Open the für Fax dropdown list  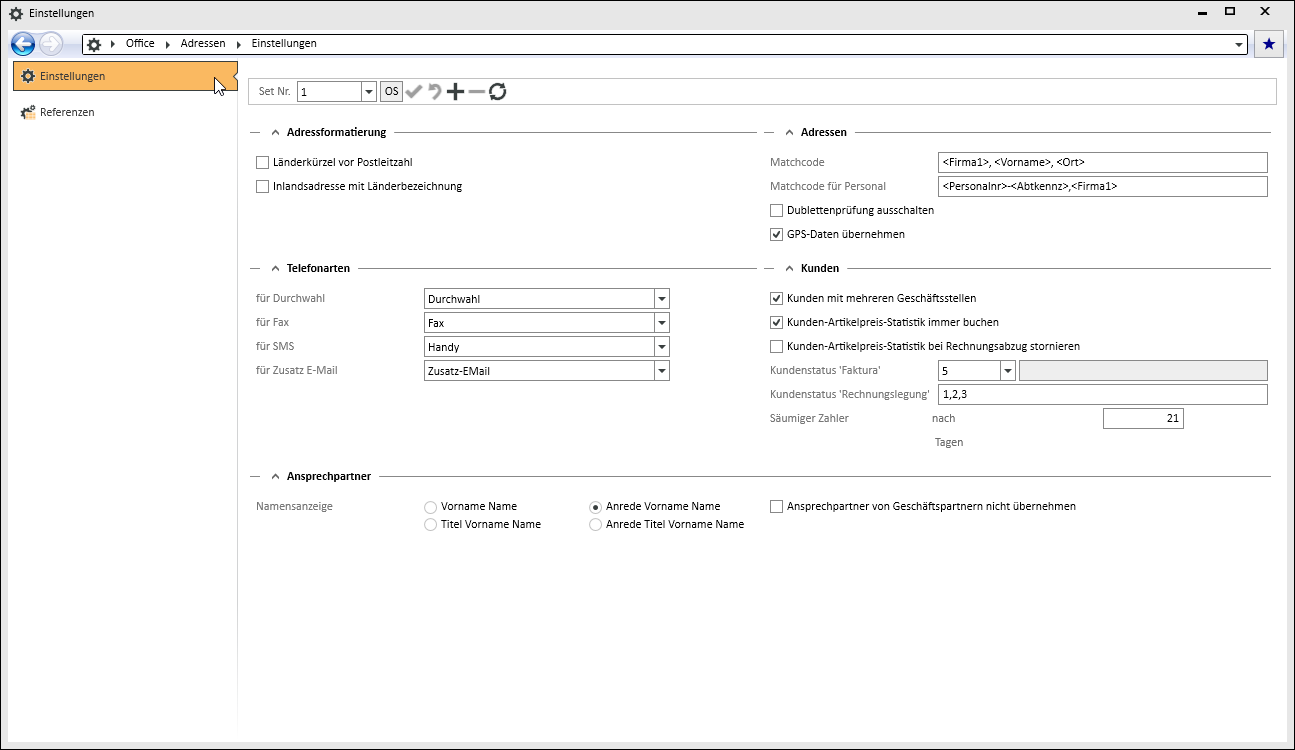pyautogui.click(x=661, y=323)
